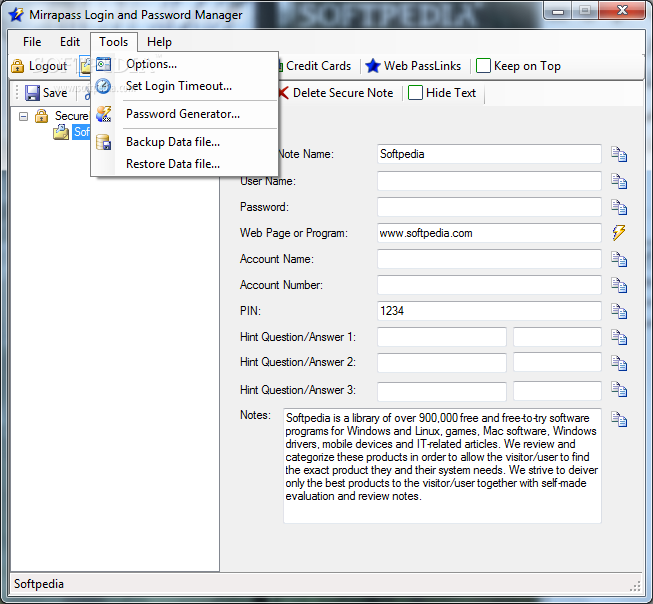
Task: Focus the Hint Question 3 field
Action: coord(442,392)
